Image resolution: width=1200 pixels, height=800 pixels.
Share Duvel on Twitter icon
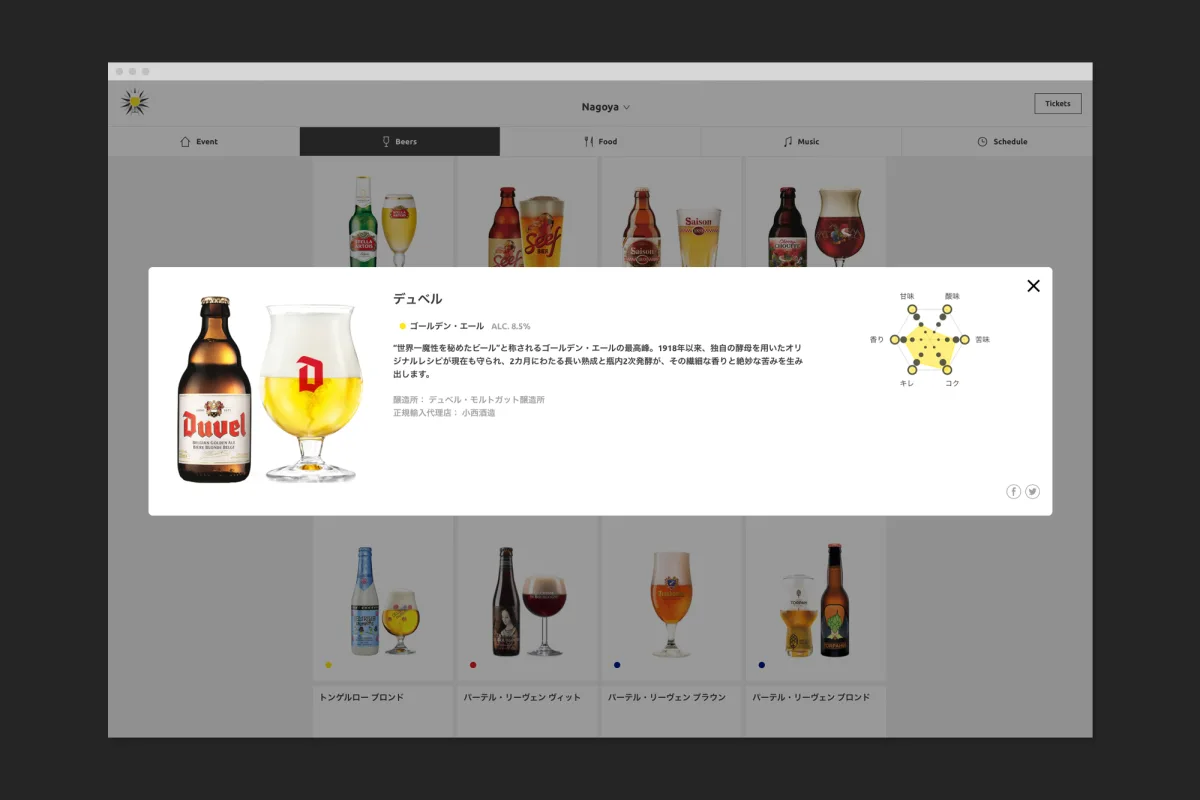(1032, 491)
